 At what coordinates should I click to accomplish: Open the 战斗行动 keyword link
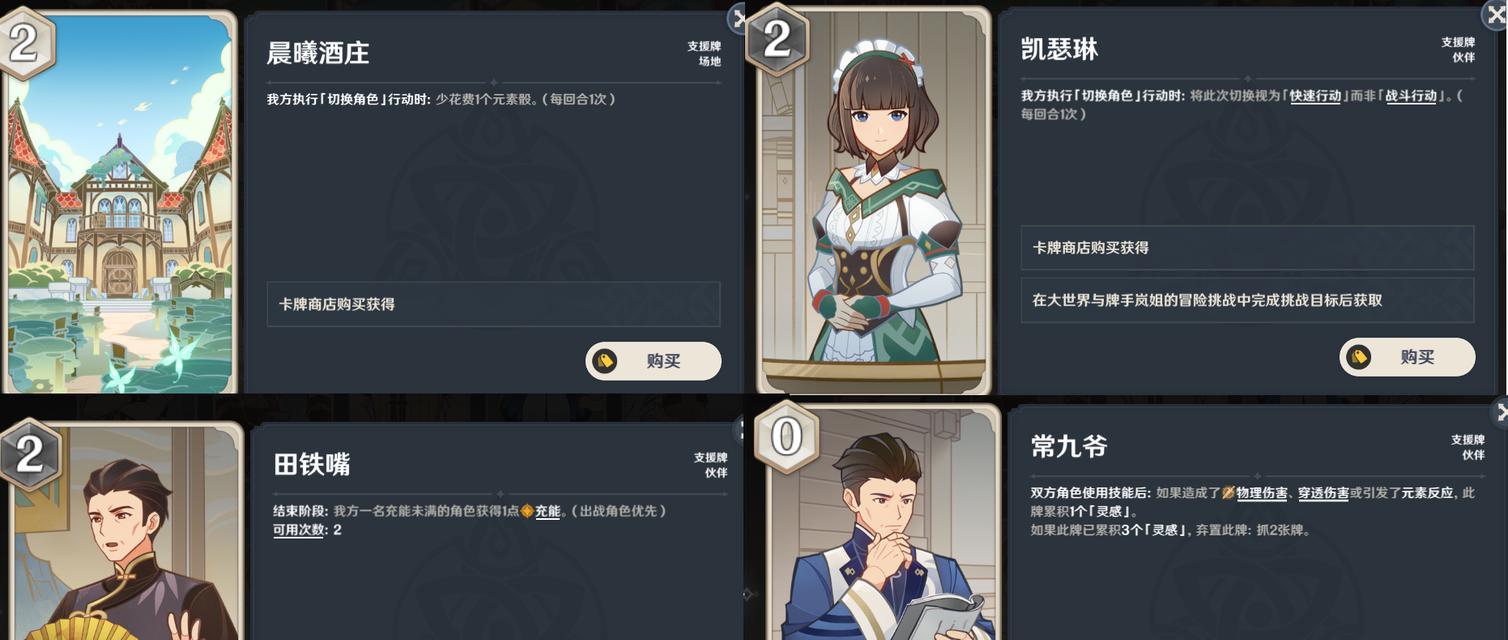tap(1411, 96)
